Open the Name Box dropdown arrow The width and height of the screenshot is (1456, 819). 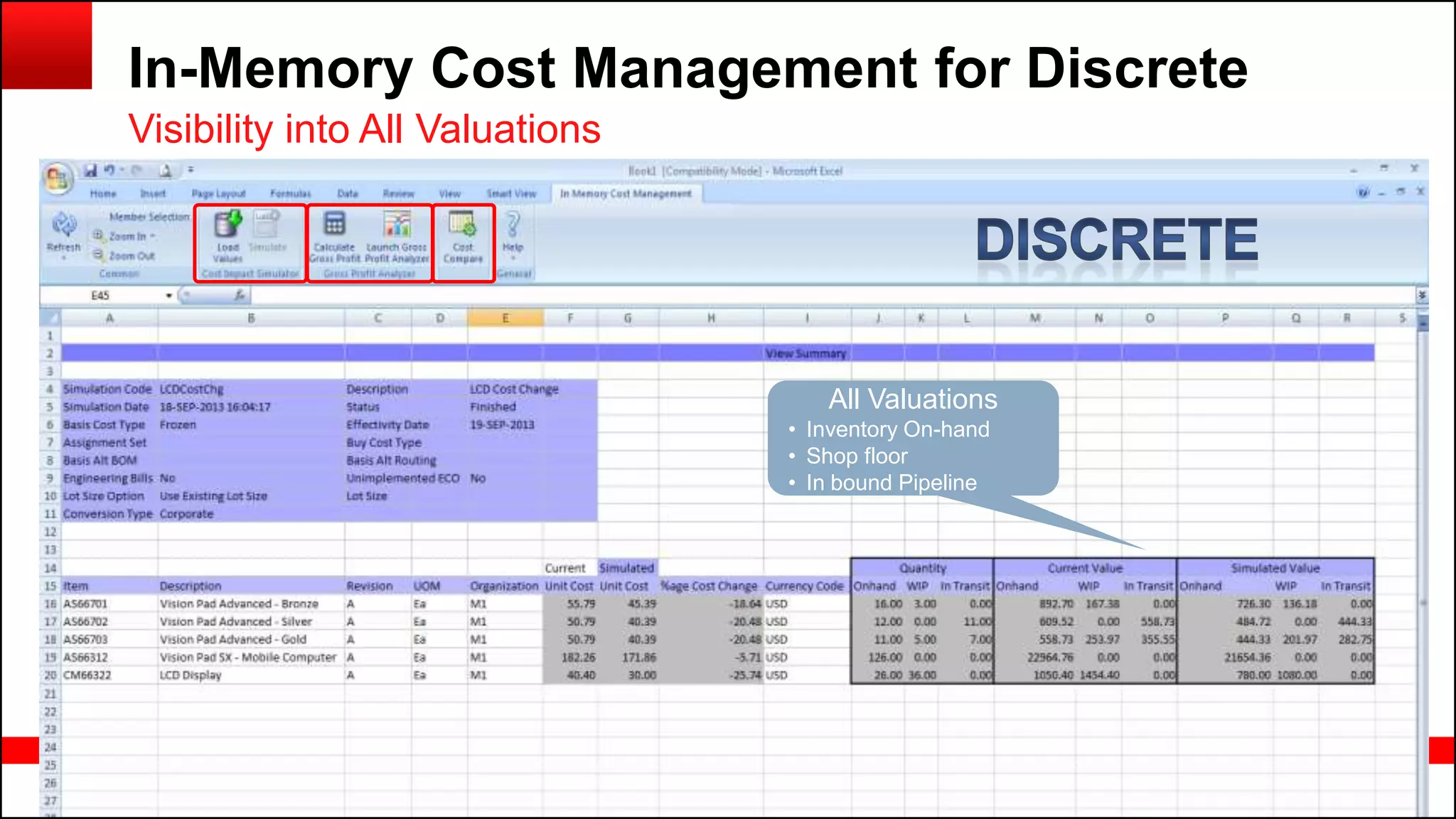point(169,296)
